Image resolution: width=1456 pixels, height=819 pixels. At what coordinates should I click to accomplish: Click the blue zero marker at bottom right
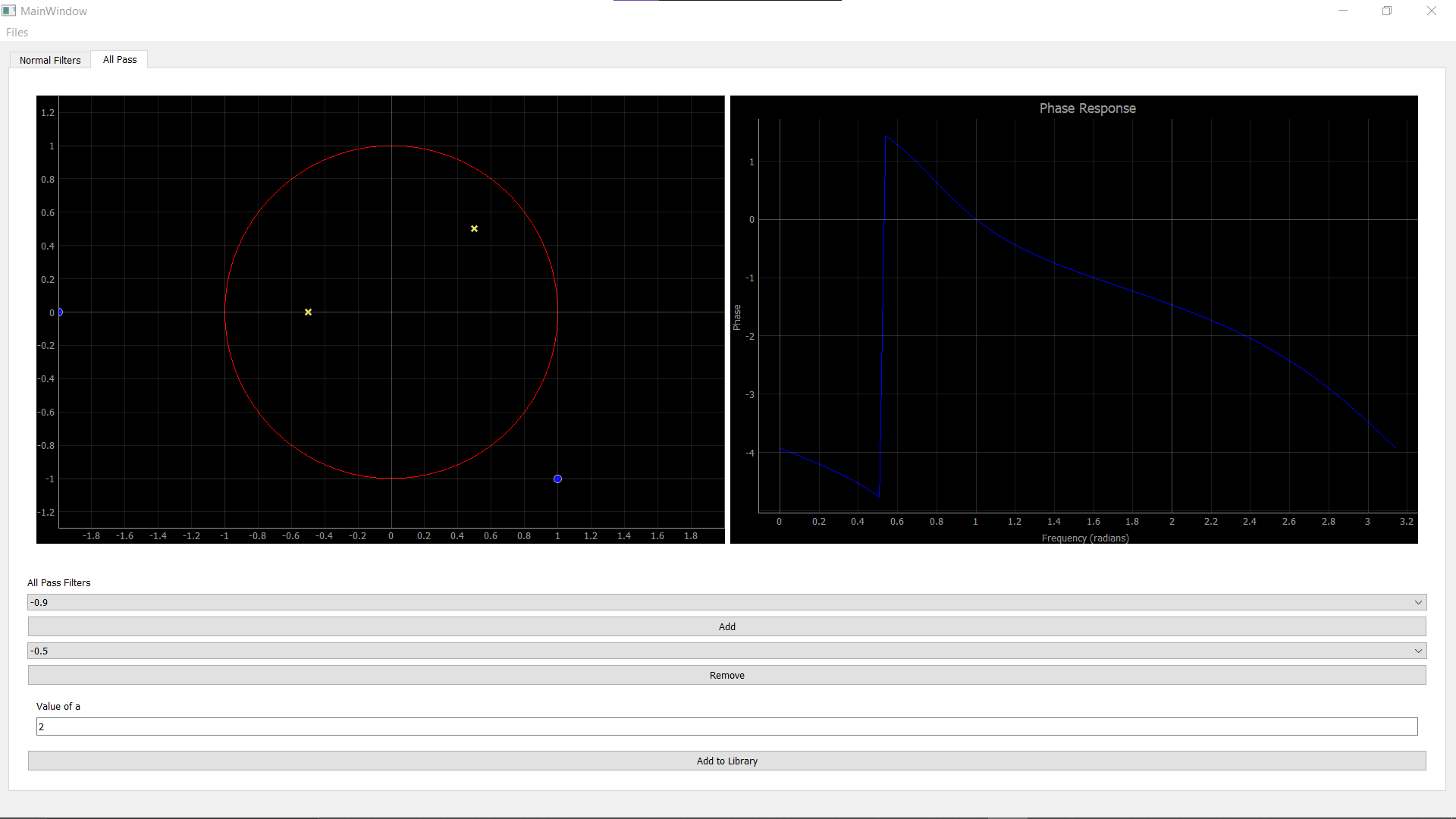click(557, 479)
